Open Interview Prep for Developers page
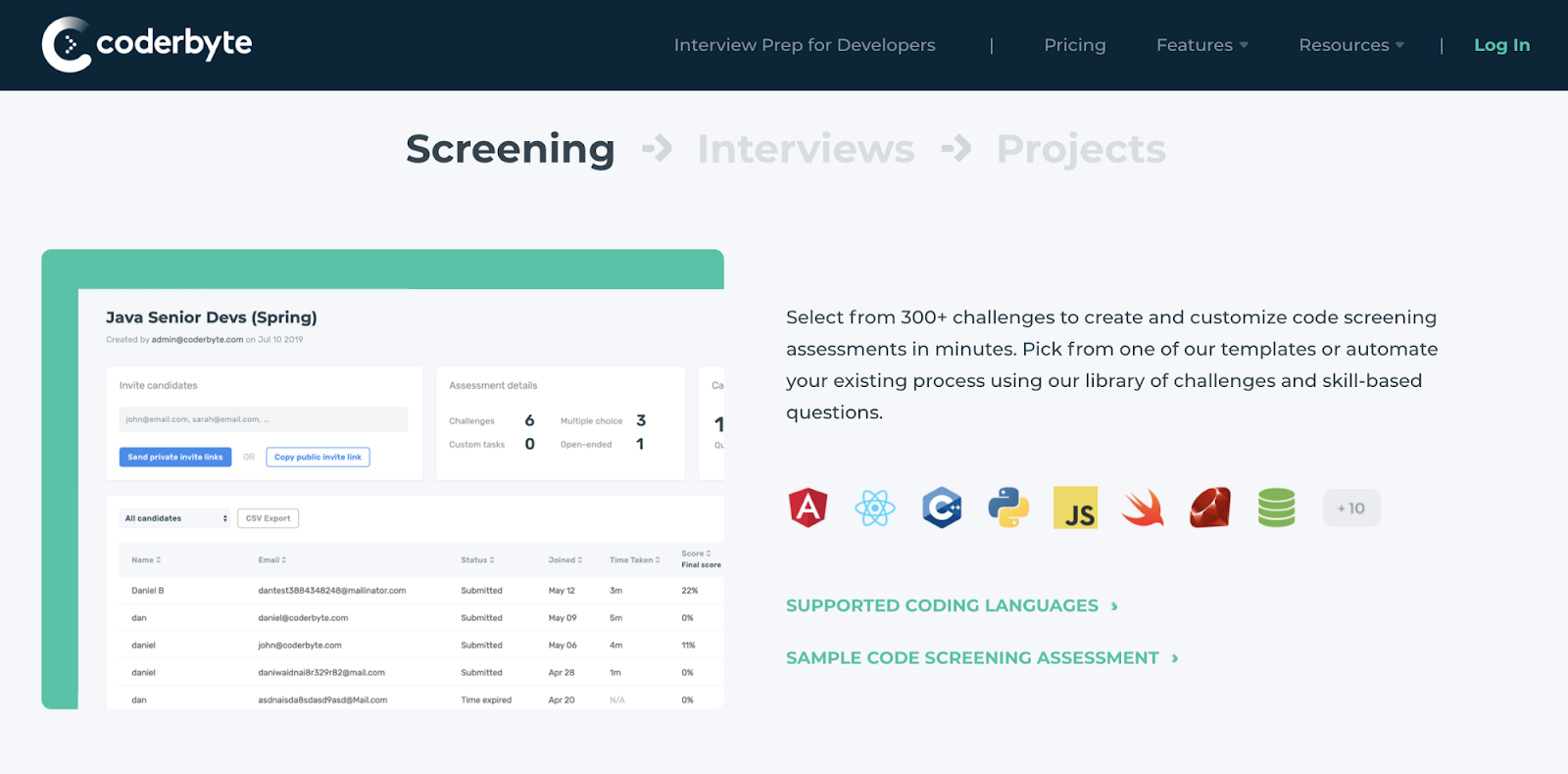The height and width of the screenshot is (774, 1568). click(x=805, y=45)
